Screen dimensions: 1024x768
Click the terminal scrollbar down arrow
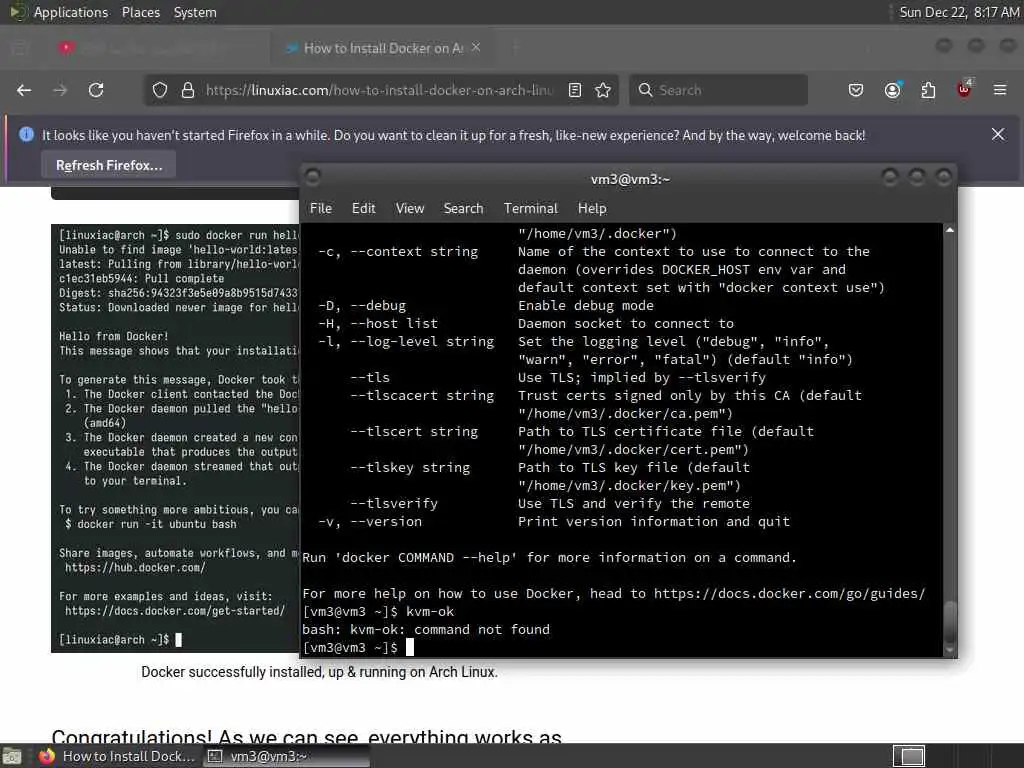pyautogui.click(x=950, y=650)
